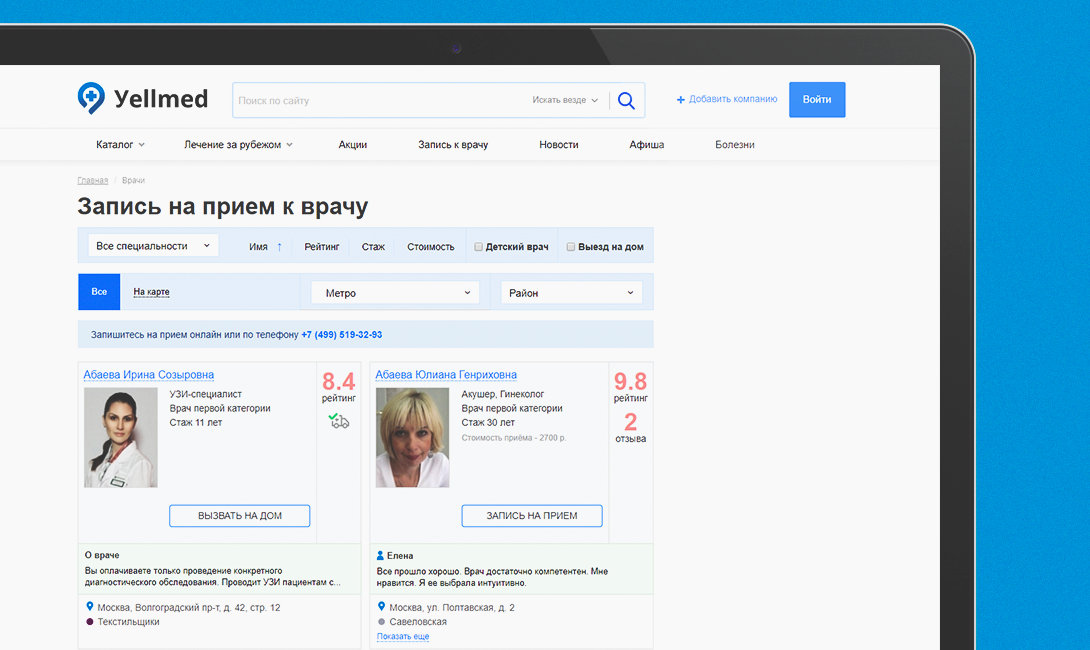Click the УЗИ-специалист specialty text
Screen dimensions: 1090x650
pos(206,394)
